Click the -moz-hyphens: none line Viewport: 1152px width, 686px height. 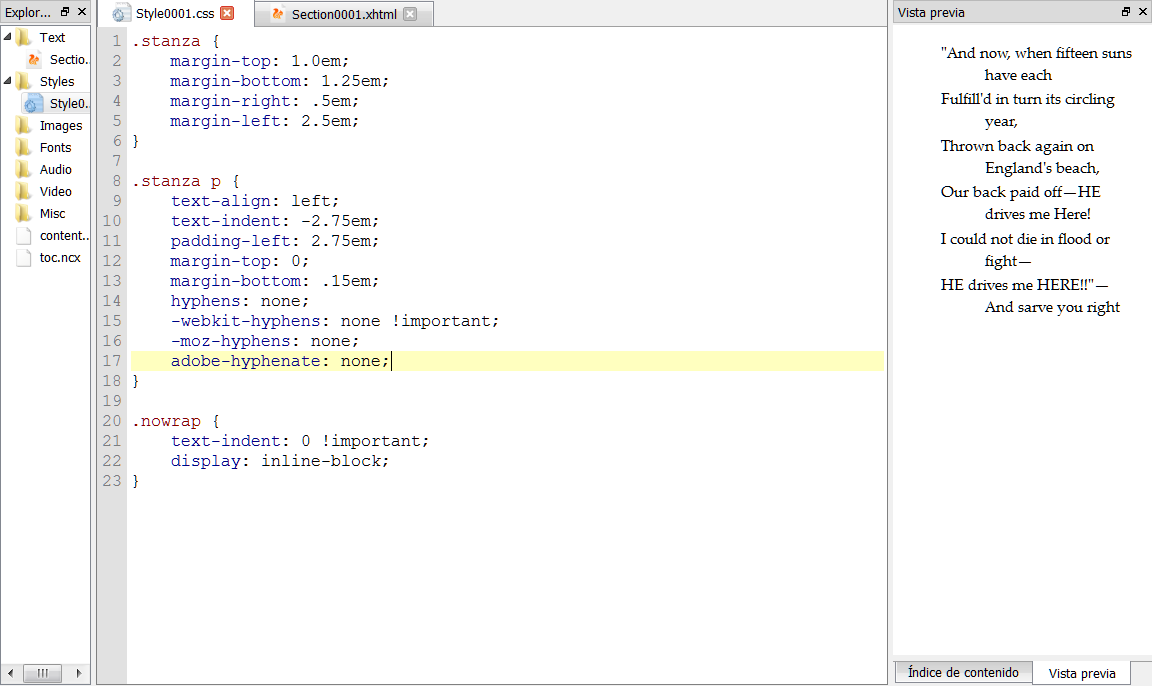(264, 341)
